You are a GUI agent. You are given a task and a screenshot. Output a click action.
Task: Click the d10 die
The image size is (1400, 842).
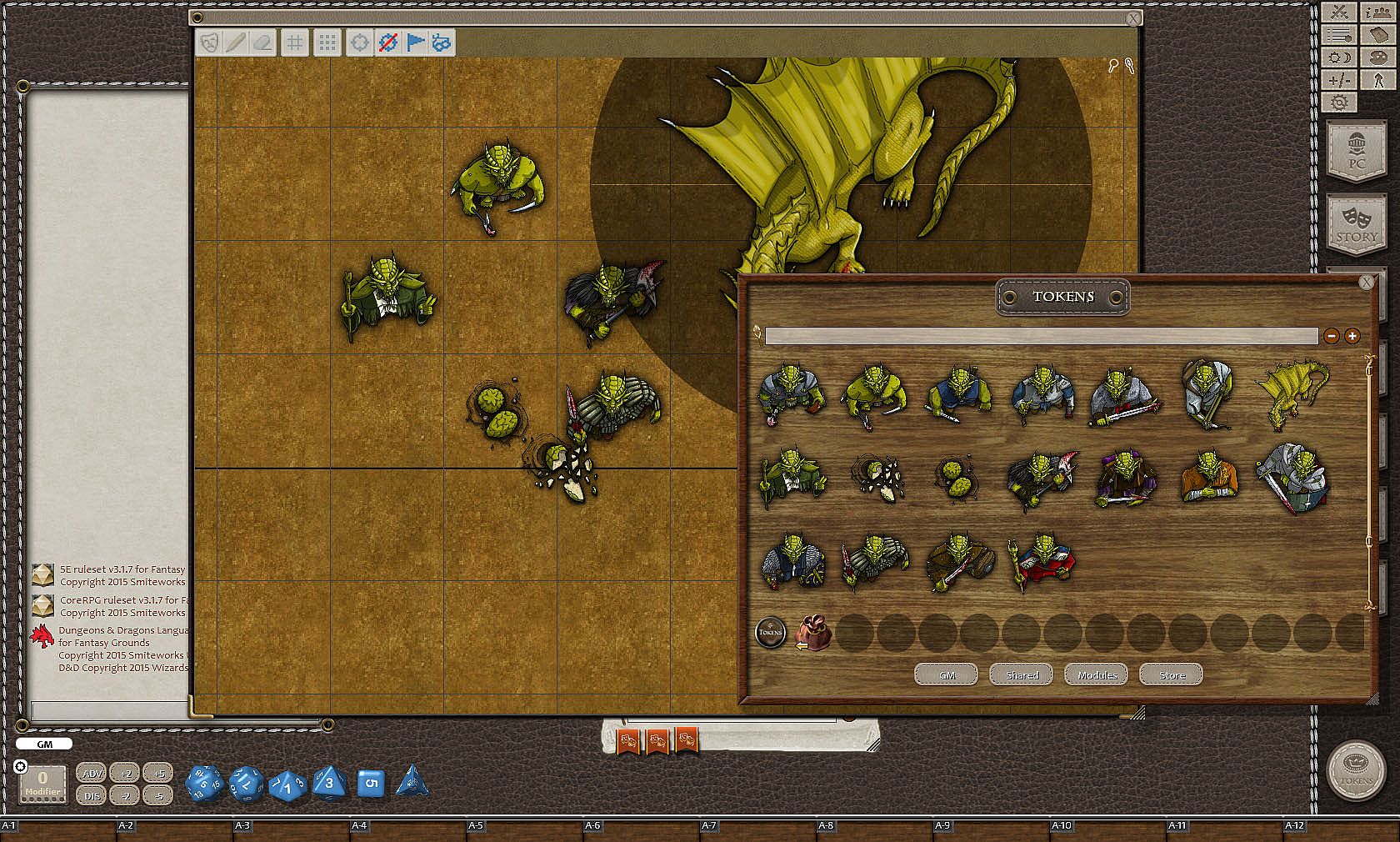(x=287, y=784)
